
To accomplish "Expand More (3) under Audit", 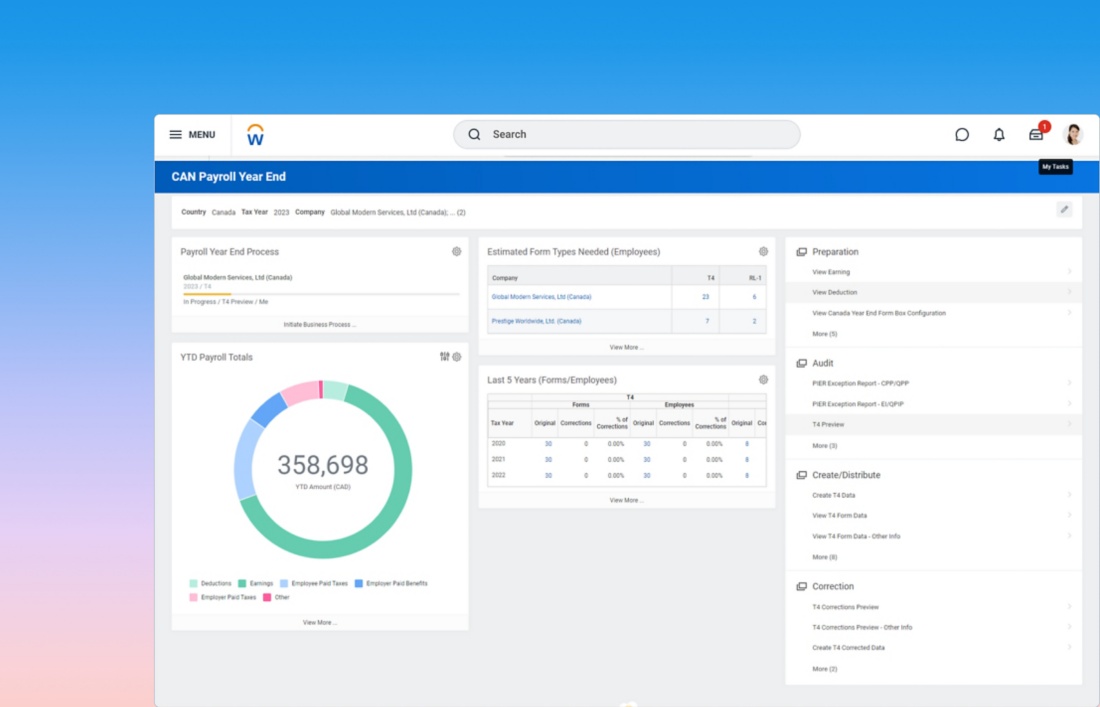I will 825,446.
